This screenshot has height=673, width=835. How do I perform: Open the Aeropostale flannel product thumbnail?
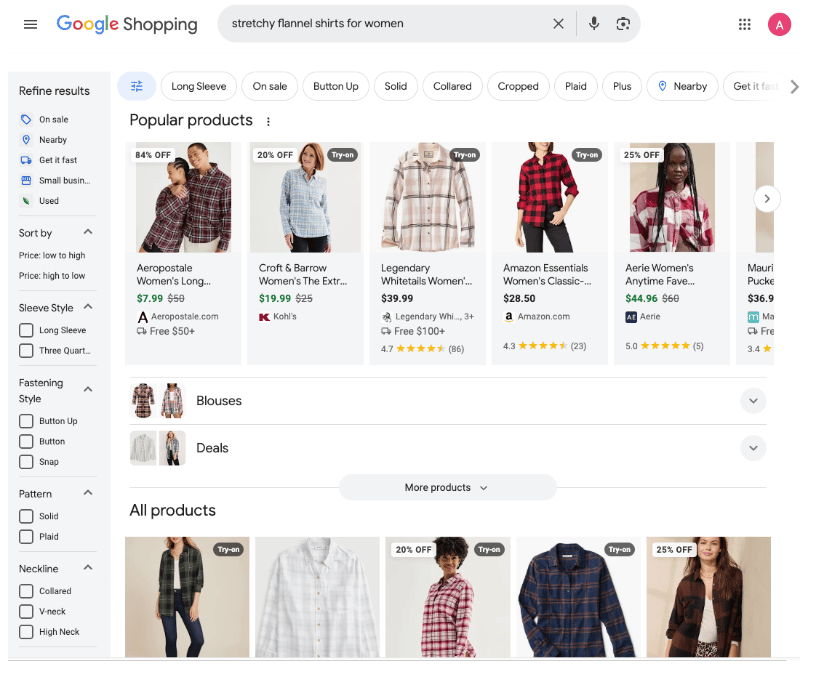(x=183, y=197)
